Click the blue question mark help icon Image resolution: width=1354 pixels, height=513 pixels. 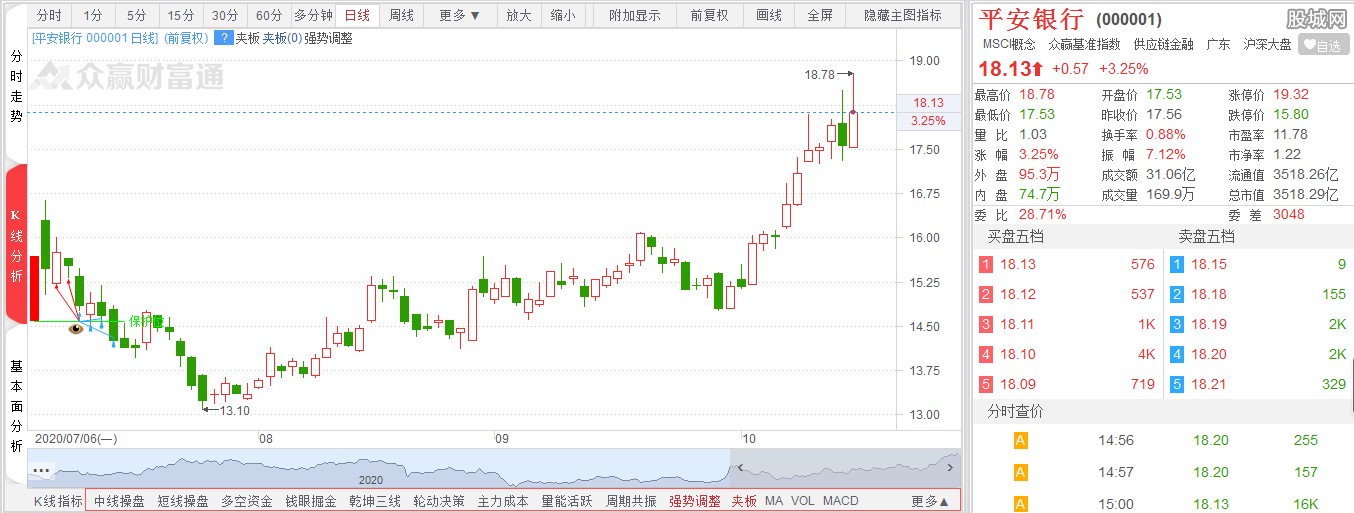pyautogui.click(x=225, y=38)
